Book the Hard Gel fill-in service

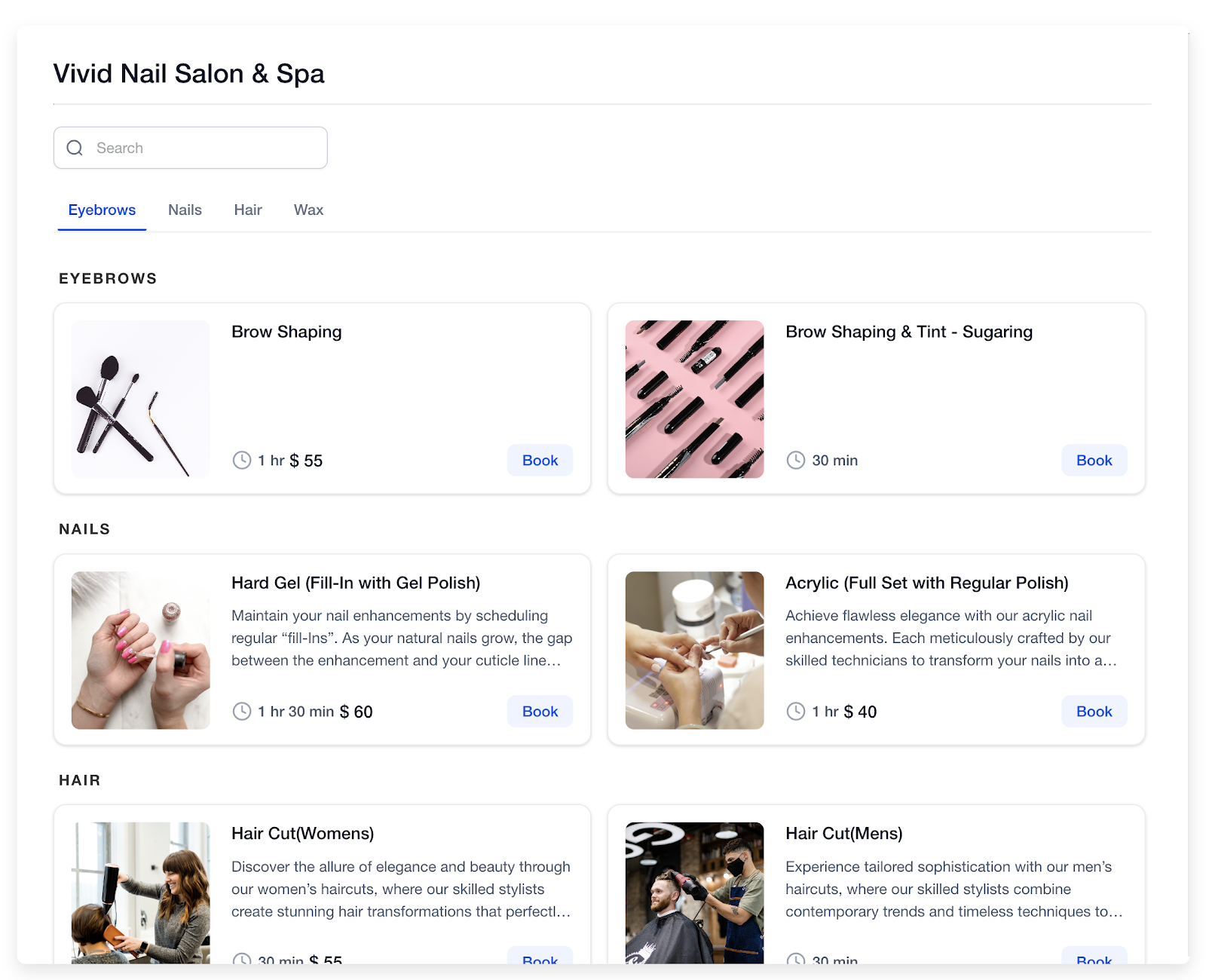coord(540,711)
